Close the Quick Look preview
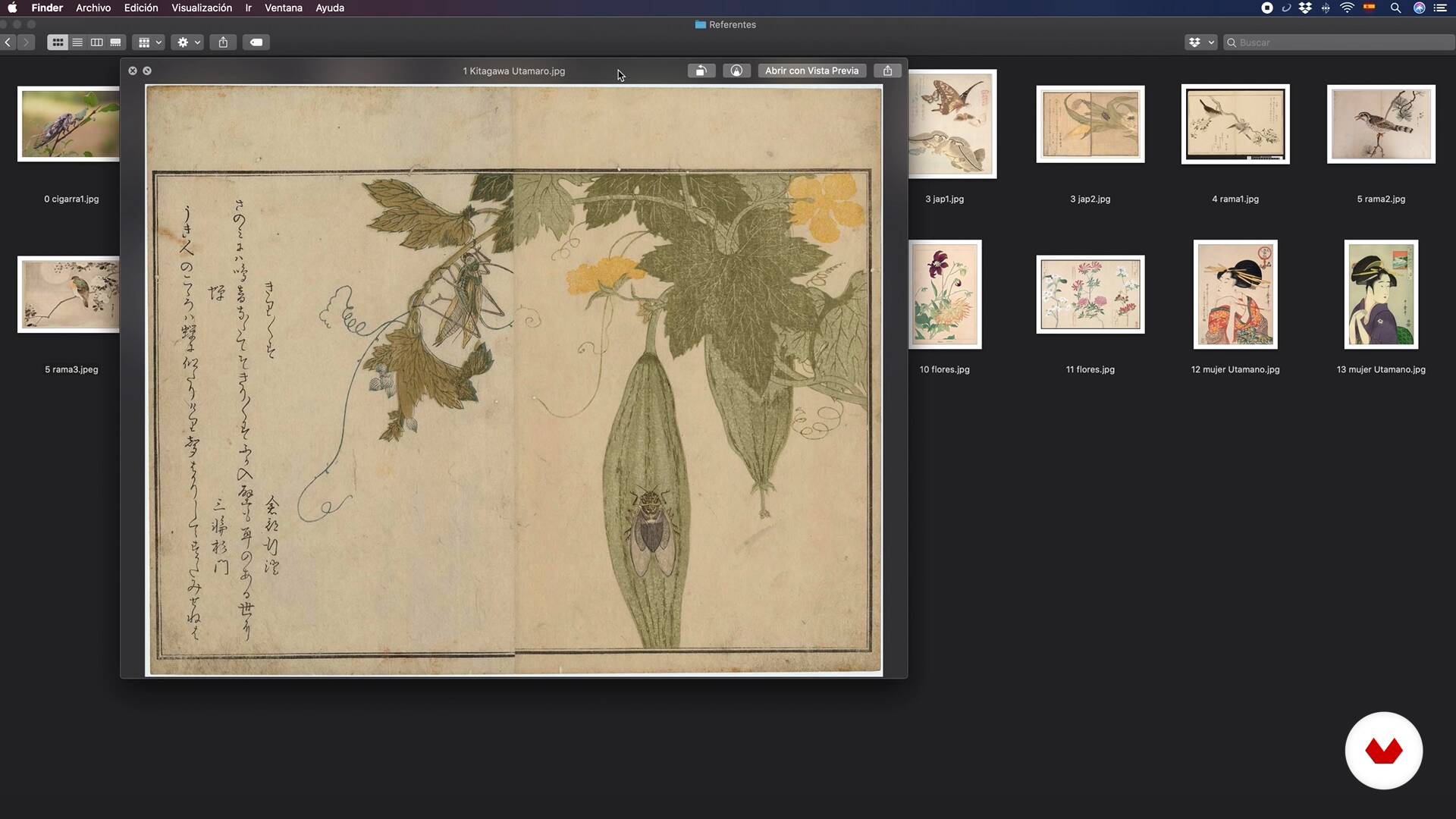Image resolution: width=1456 pixels, height=819 pixels. click(x=133, y=71)
